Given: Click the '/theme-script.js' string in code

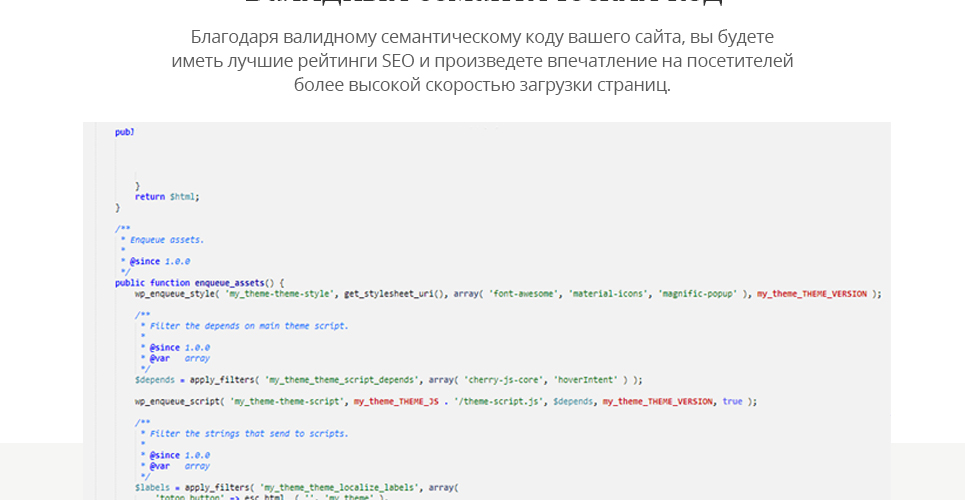Looking at the screenshot, I should (x=499, y=401).
